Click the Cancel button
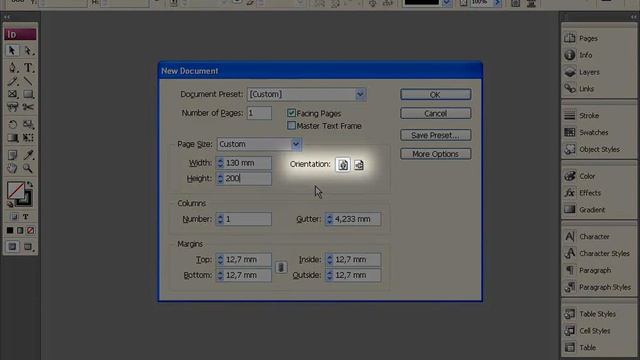 [436, 113]
